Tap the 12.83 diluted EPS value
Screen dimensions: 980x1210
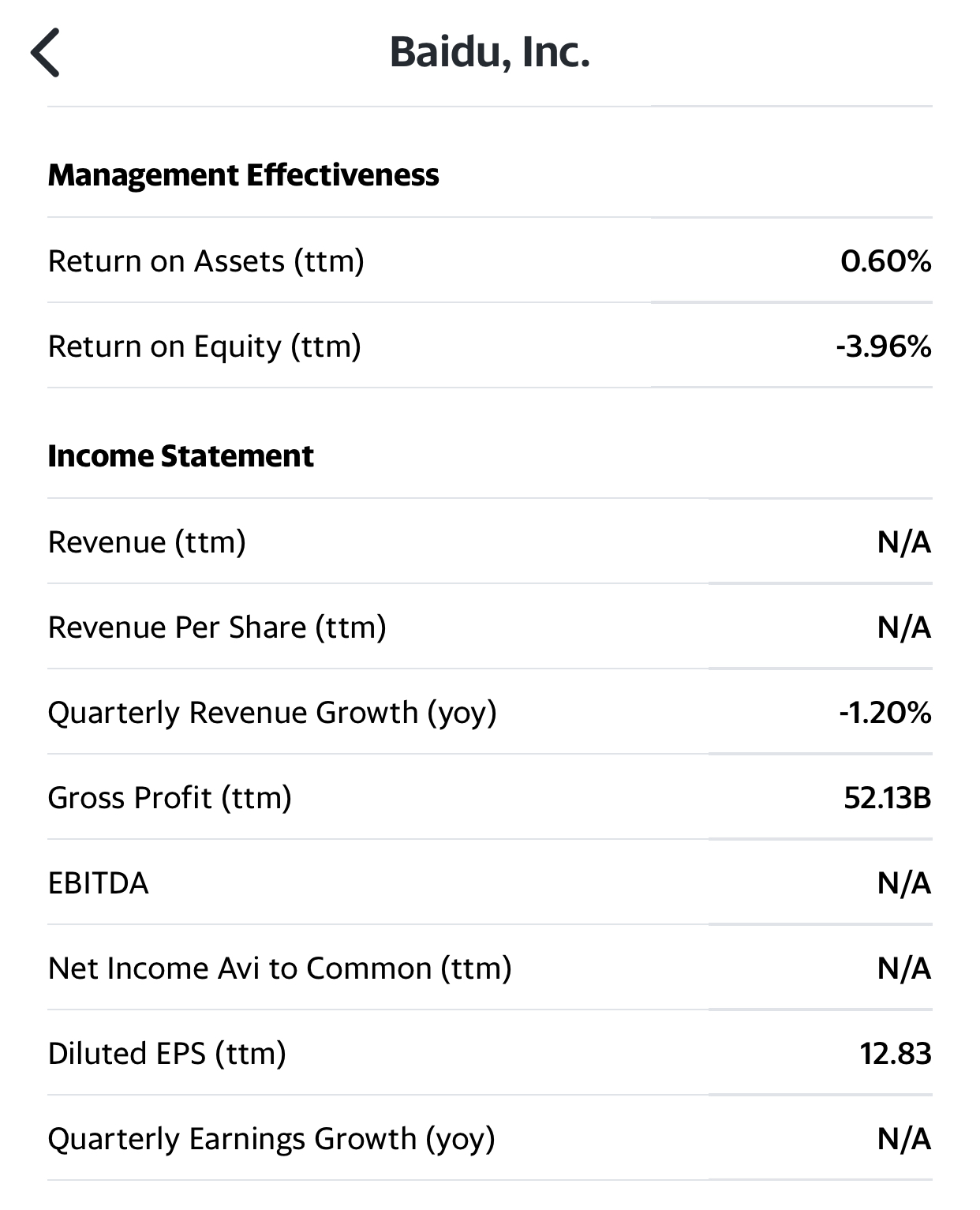click(x=895, y=1054)
